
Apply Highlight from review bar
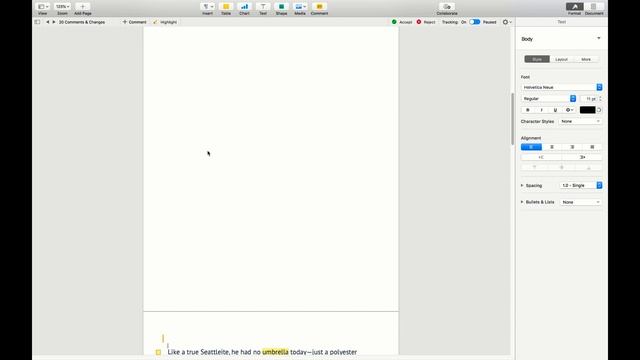(x=165, y=22)
